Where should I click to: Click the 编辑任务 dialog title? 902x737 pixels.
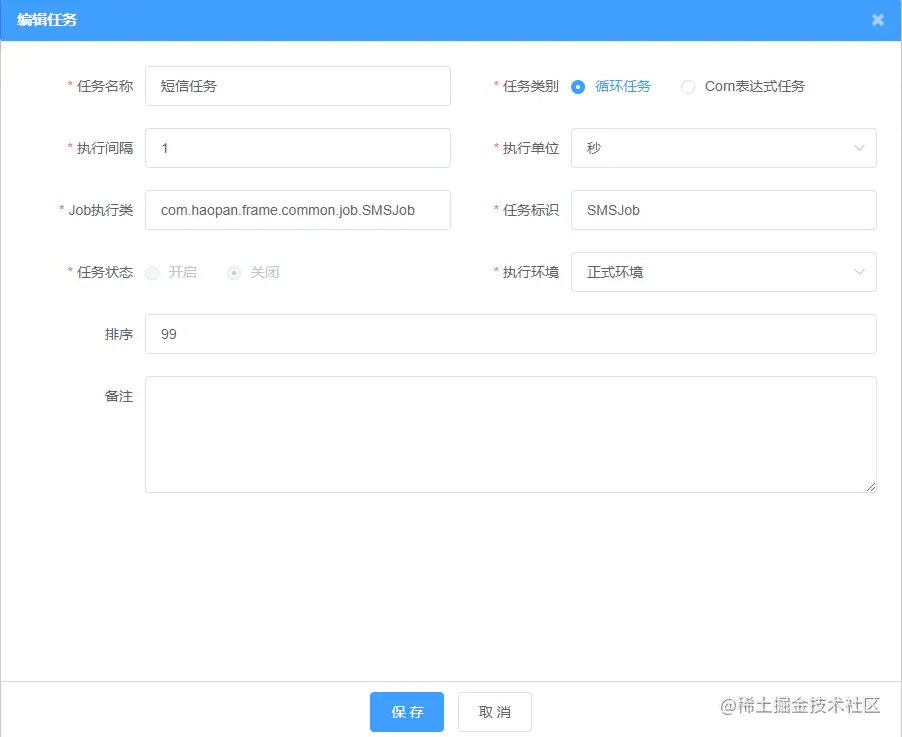47,20
